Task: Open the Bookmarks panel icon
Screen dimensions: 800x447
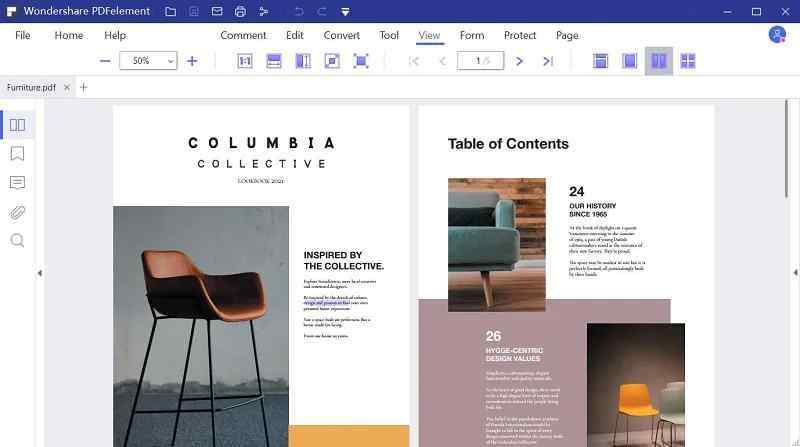Action: click(17, 154)
